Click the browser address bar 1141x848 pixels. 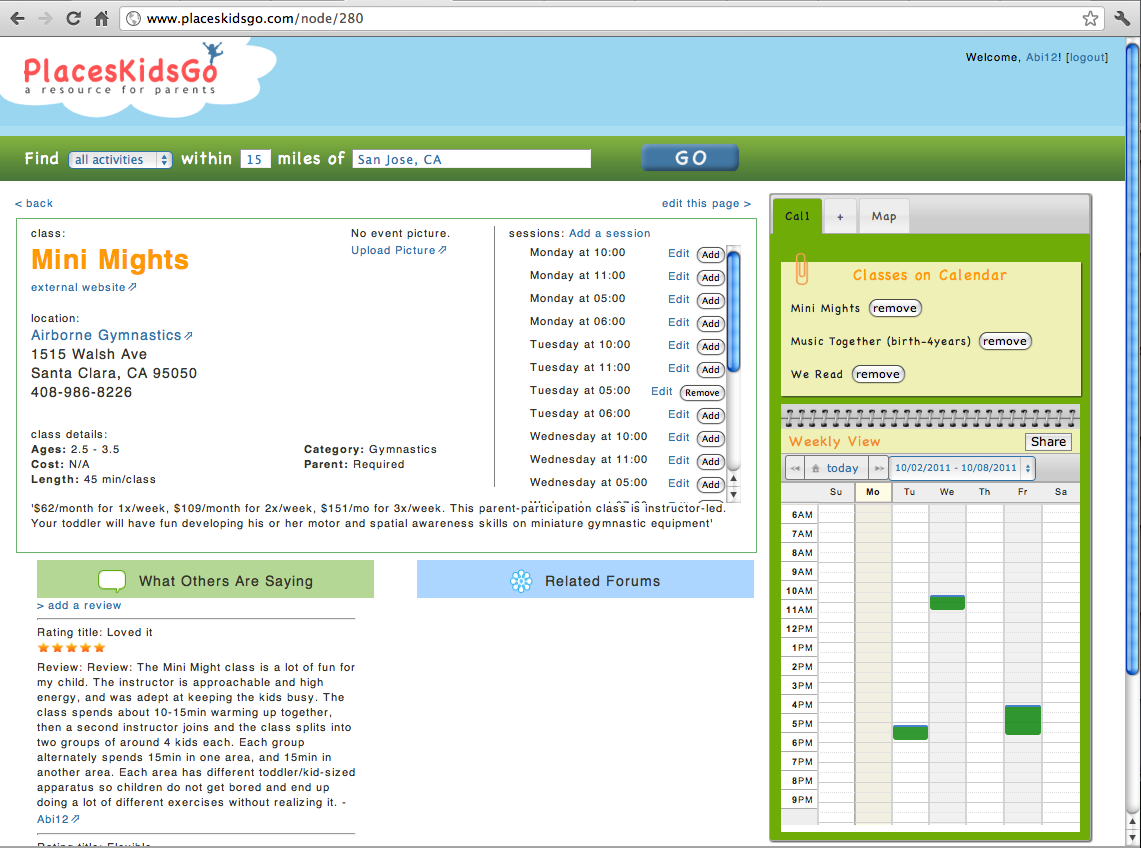click(x=610, y=18)
